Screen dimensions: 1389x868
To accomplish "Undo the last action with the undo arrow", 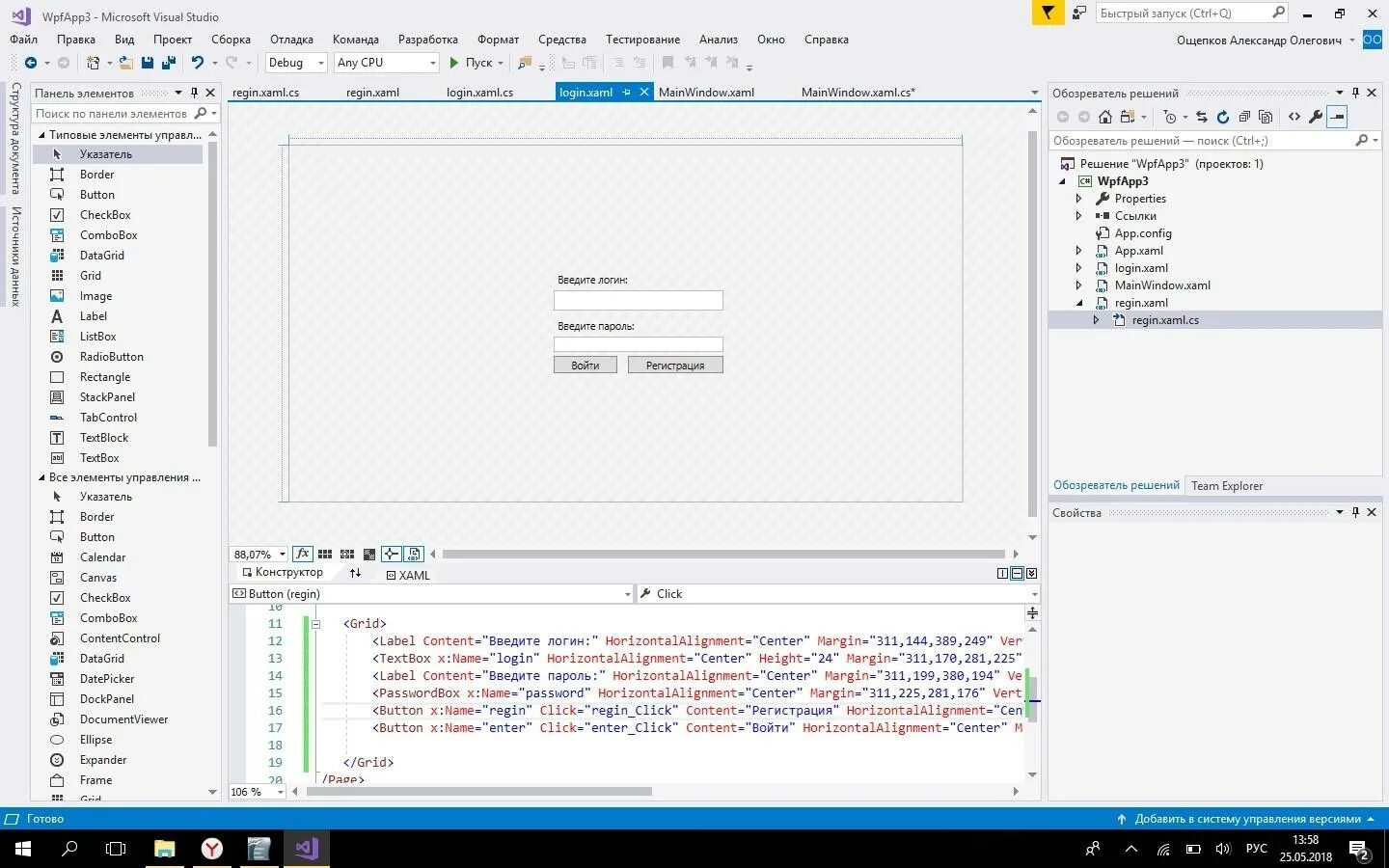I will pos(198,63).
